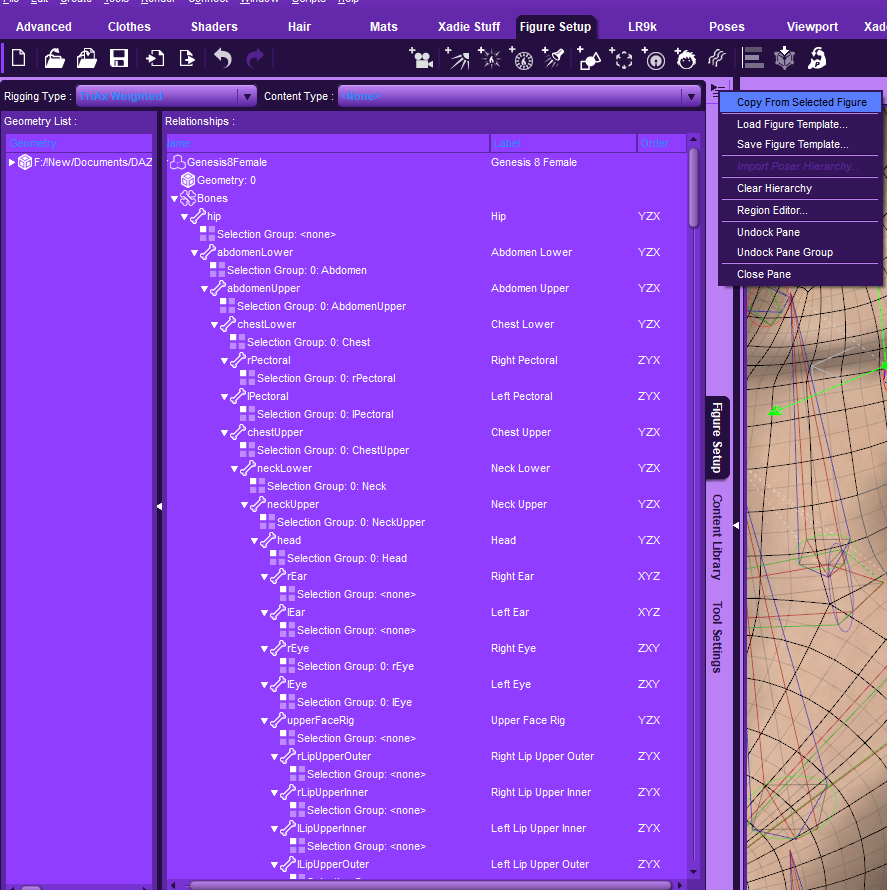The image size is (887, 890).
Task: Click the Import icon in toolbar
Action: click(x=155, y=59)
